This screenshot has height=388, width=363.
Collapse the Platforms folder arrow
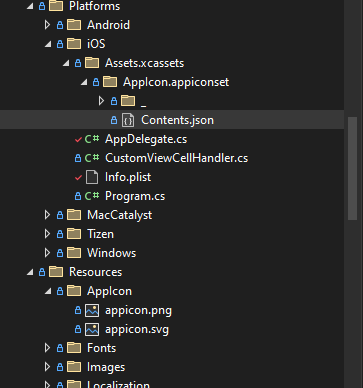(x=30, y=6)
